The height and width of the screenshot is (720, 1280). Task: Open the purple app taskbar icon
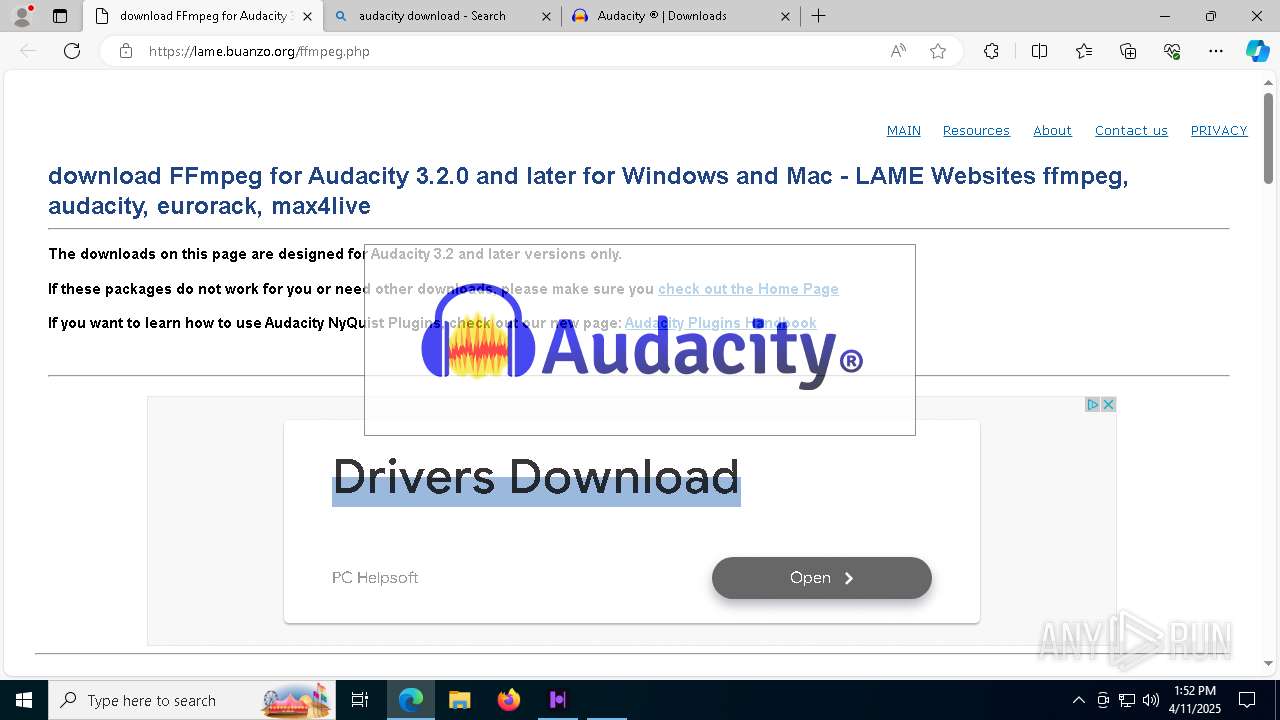558,700
